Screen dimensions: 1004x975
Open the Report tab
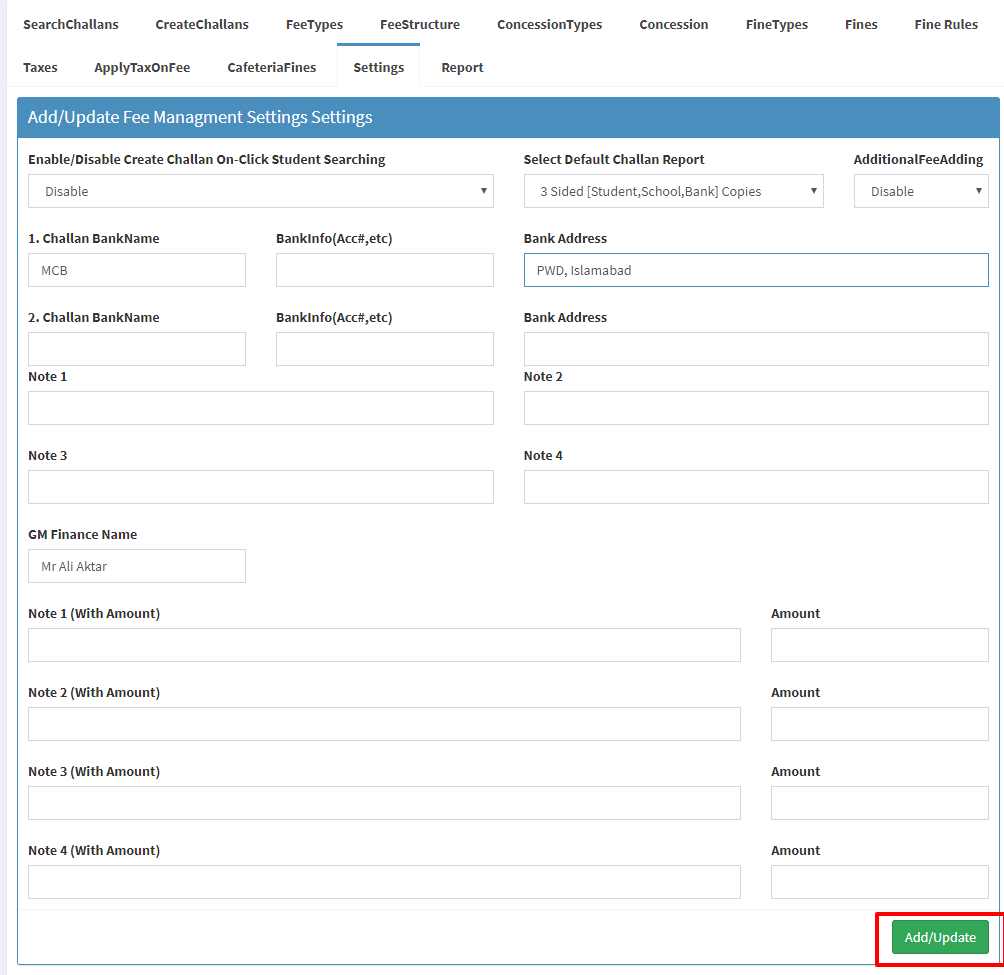(462, 67)
